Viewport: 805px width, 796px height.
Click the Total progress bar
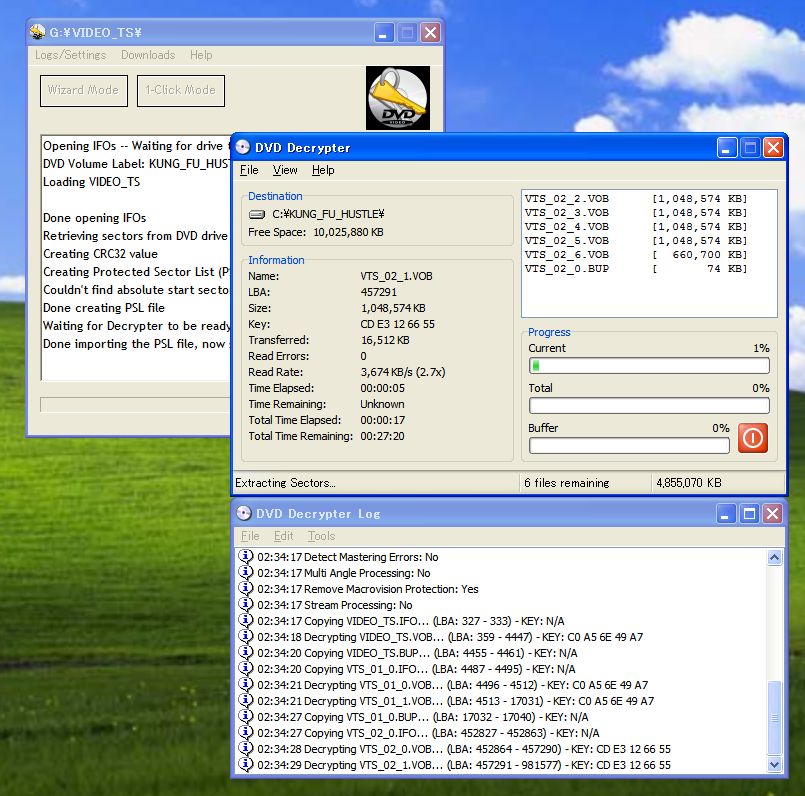(x=649, y=406)
